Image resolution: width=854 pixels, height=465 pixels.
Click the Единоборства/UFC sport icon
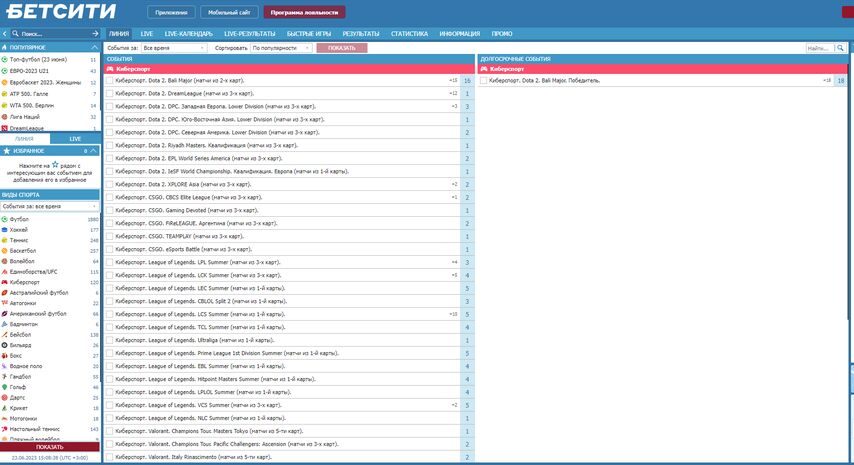(x=4, y=272)
